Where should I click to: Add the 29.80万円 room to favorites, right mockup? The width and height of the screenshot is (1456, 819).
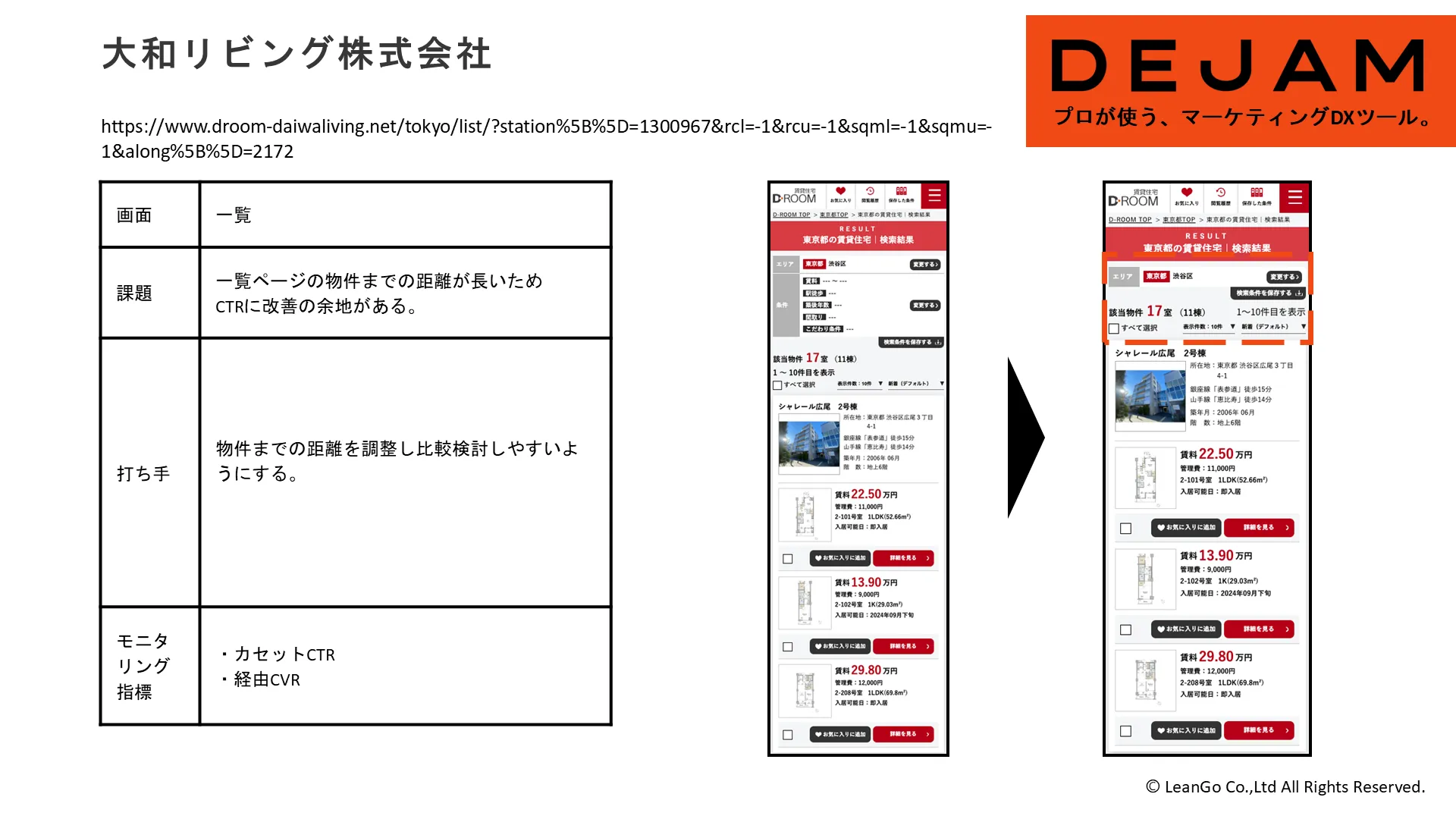coord(1186,731)
